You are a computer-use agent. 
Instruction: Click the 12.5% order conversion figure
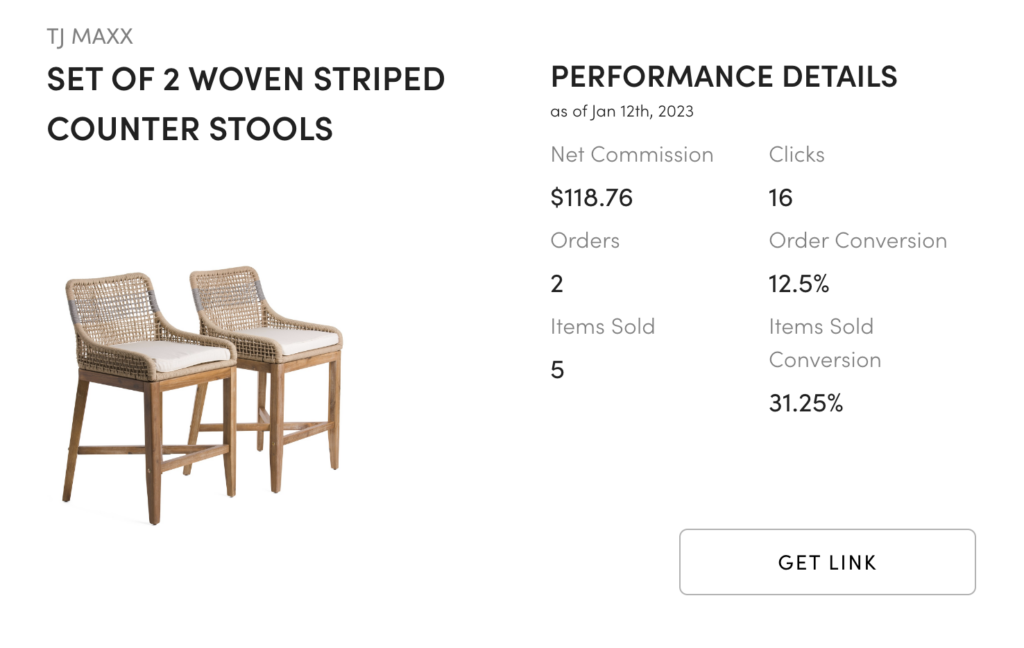tap(799, 284)
